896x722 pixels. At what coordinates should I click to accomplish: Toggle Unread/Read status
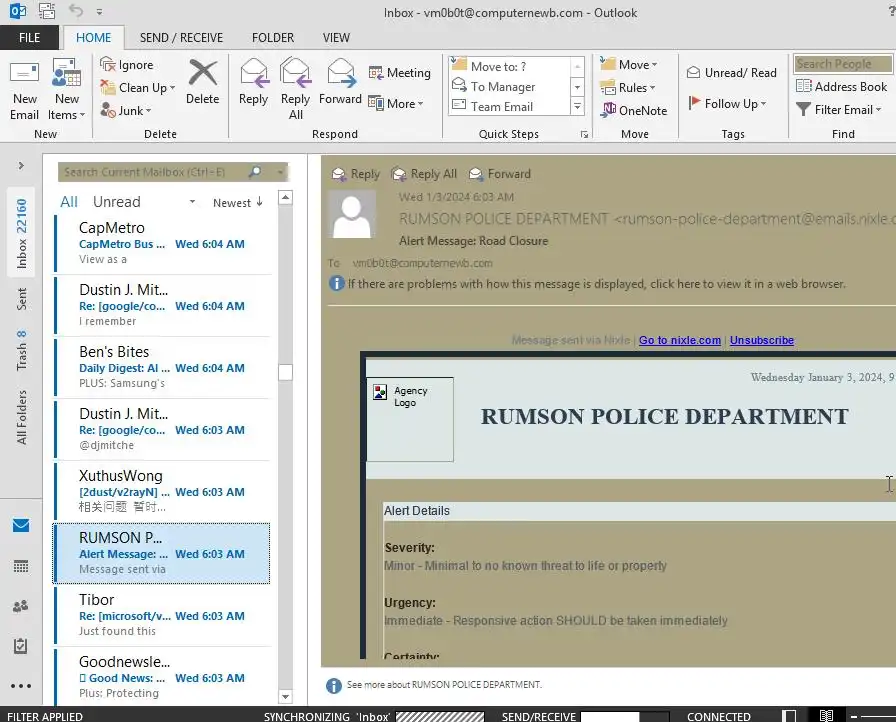tap(731, 73)
